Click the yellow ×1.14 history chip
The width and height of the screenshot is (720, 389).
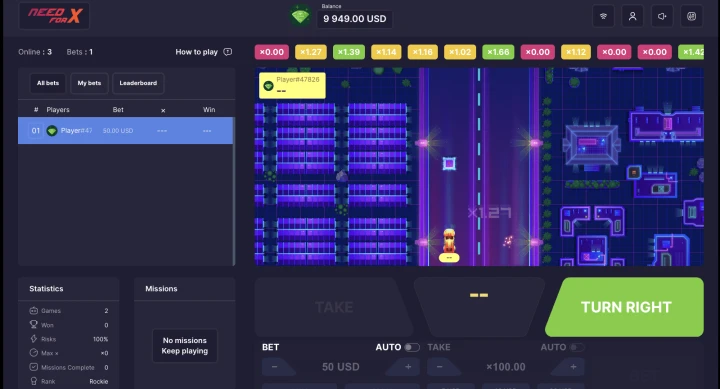tap(386, 52)
